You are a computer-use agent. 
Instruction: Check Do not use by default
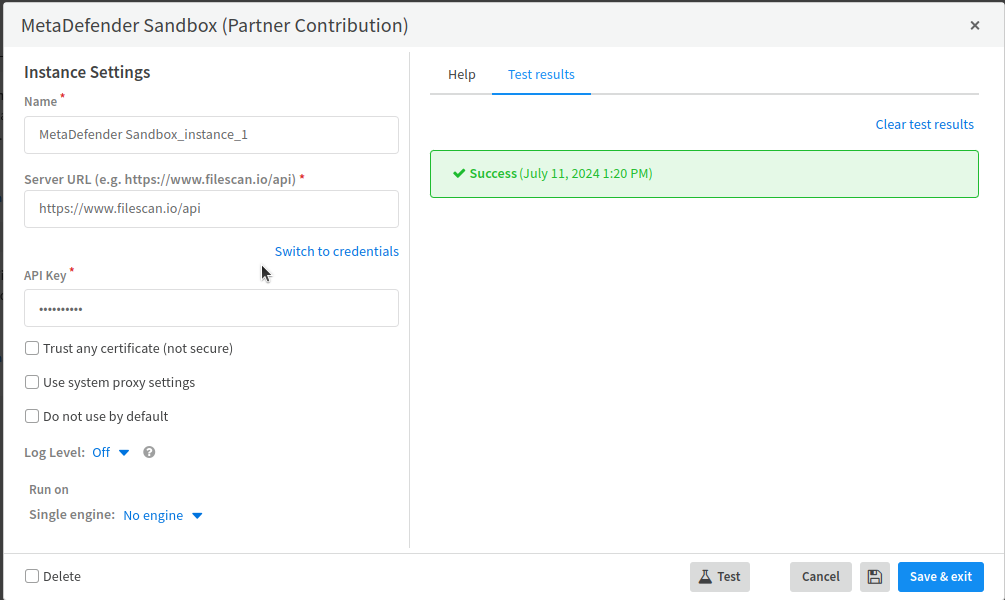pos(32,416)
